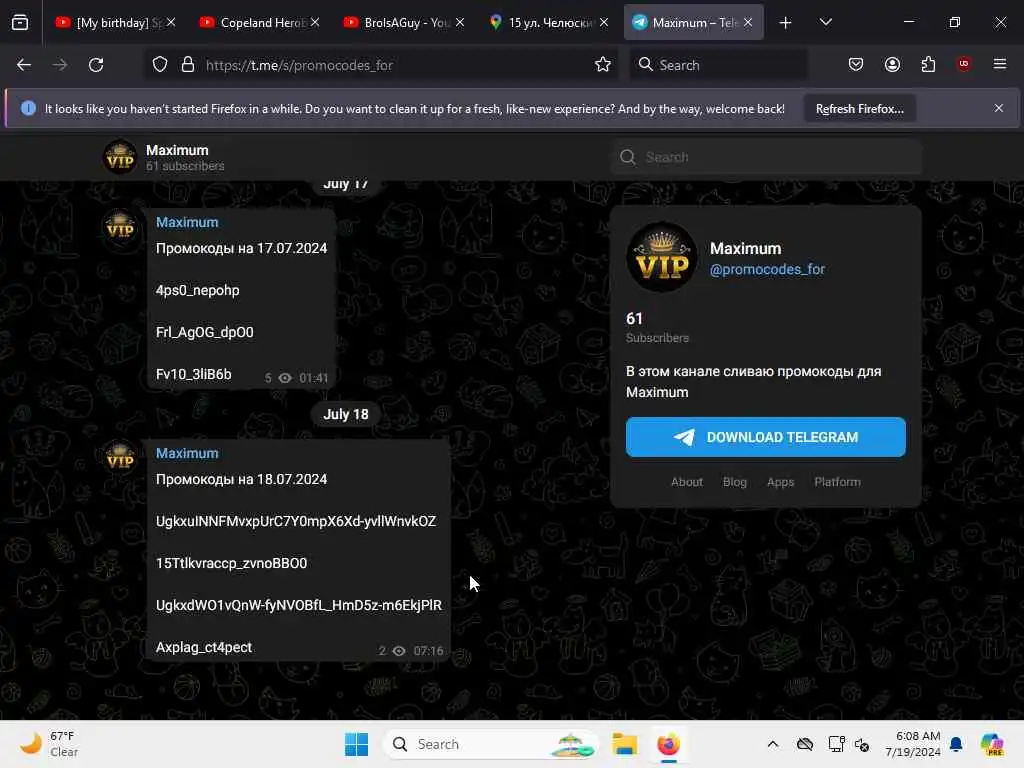This screenshot has height=768, width=1024.
Task: Open the Blog footer link
Action: point(735,482)
